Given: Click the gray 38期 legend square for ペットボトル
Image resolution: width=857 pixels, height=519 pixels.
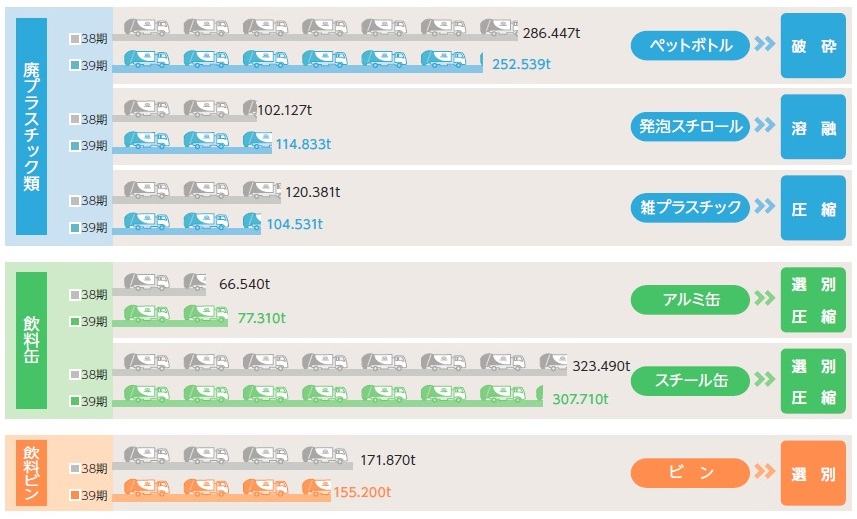Looking at the screenshot, I should coord(75,39).
